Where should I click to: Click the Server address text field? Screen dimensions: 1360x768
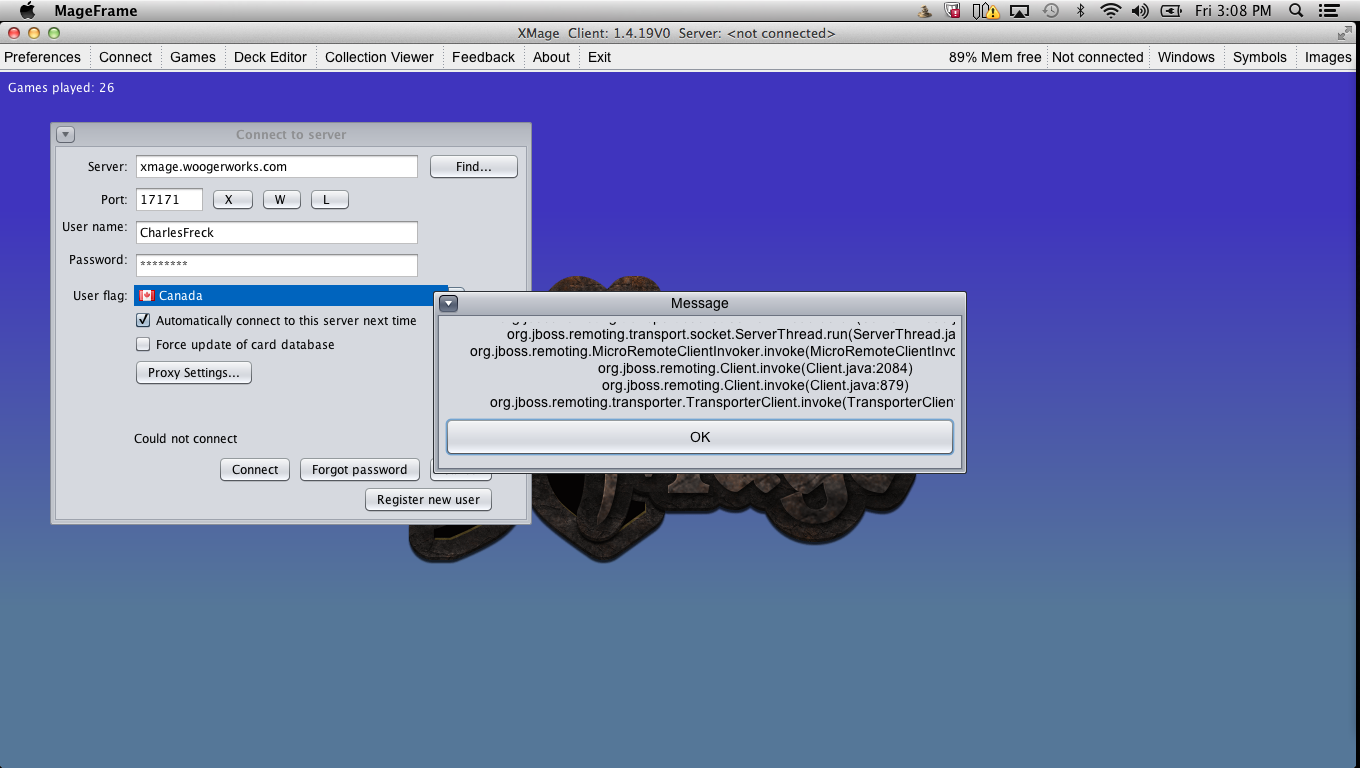coord(277,167)
